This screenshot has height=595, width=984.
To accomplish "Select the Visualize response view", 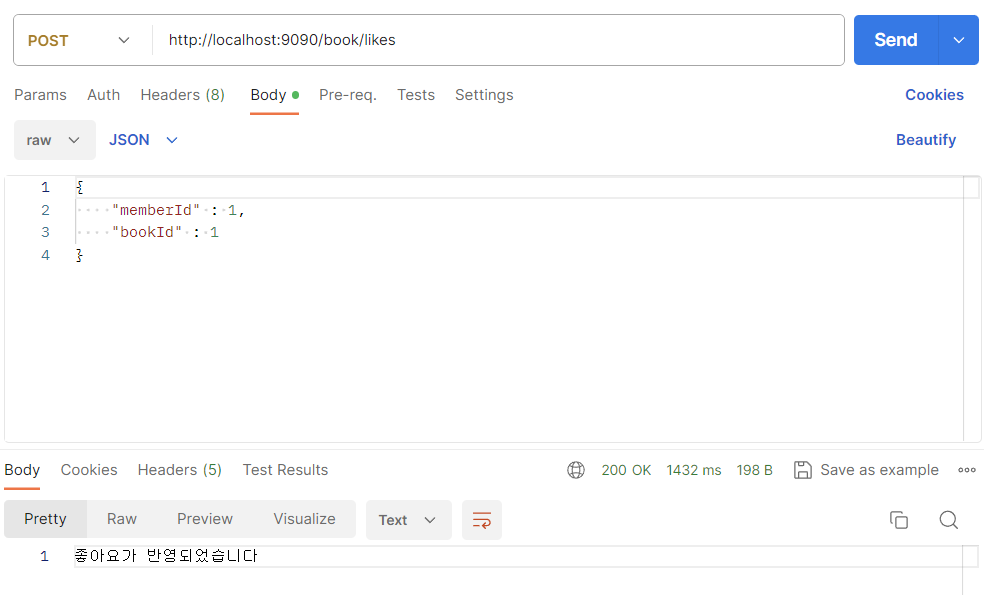I will pyautogui.click(x=304, y=519).
